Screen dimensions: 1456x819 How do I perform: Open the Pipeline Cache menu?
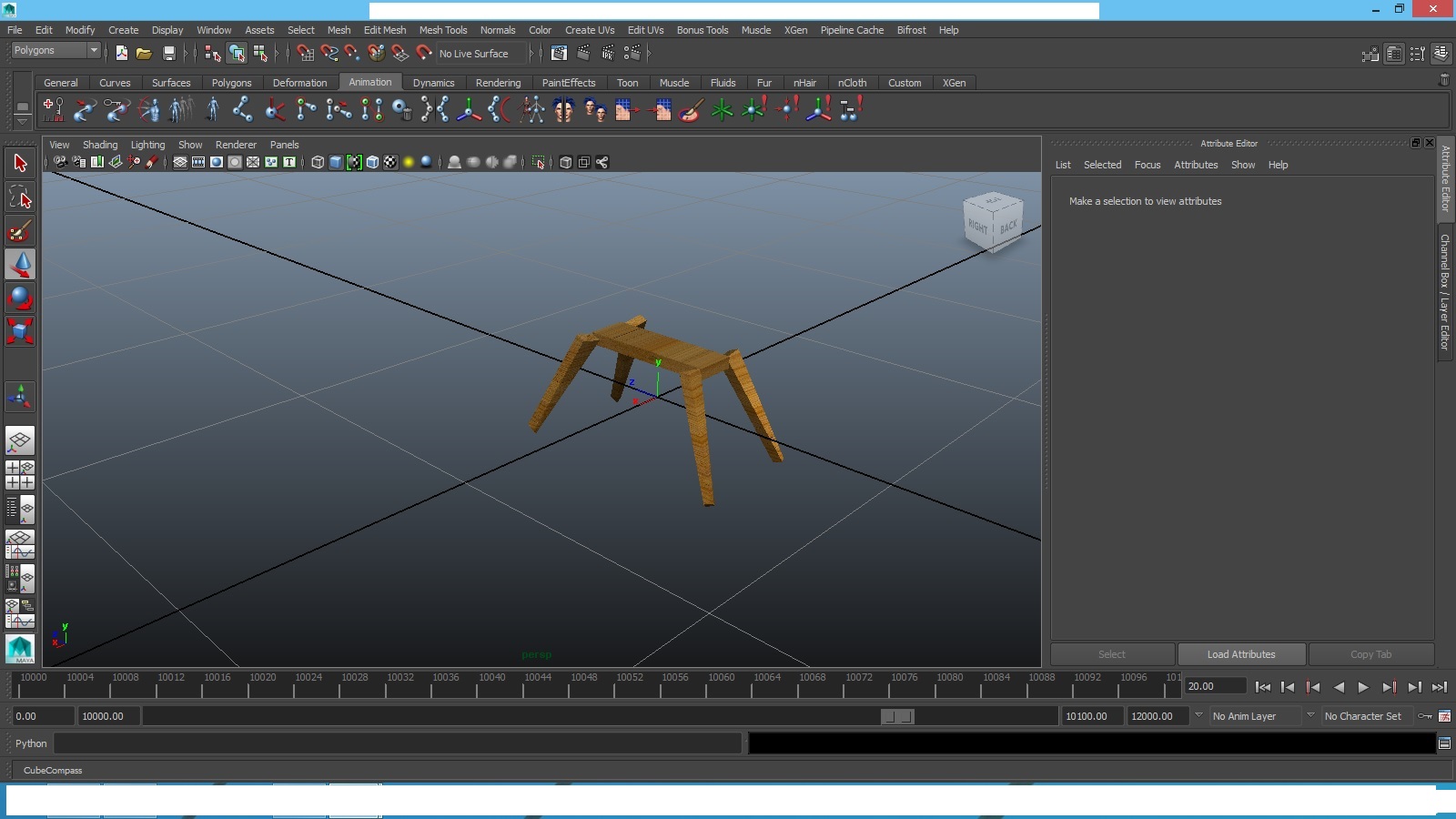click(x=852, y=30)
